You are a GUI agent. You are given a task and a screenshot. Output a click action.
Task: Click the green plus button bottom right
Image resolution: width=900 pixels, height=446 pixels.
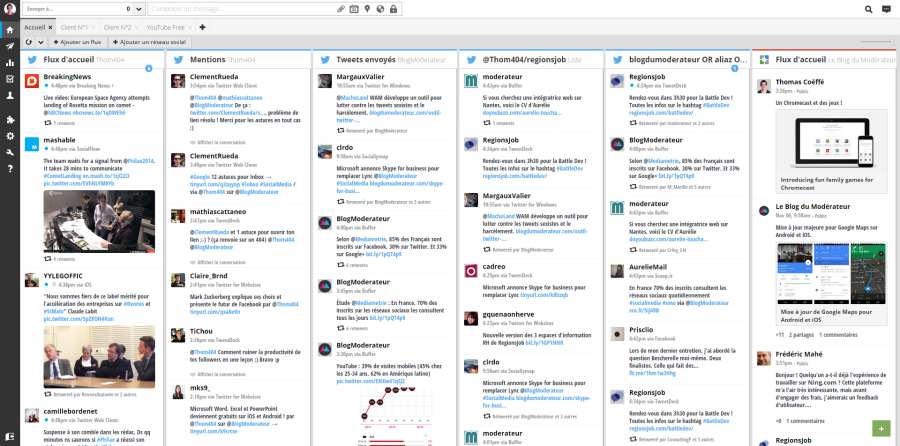pos(881,429)
